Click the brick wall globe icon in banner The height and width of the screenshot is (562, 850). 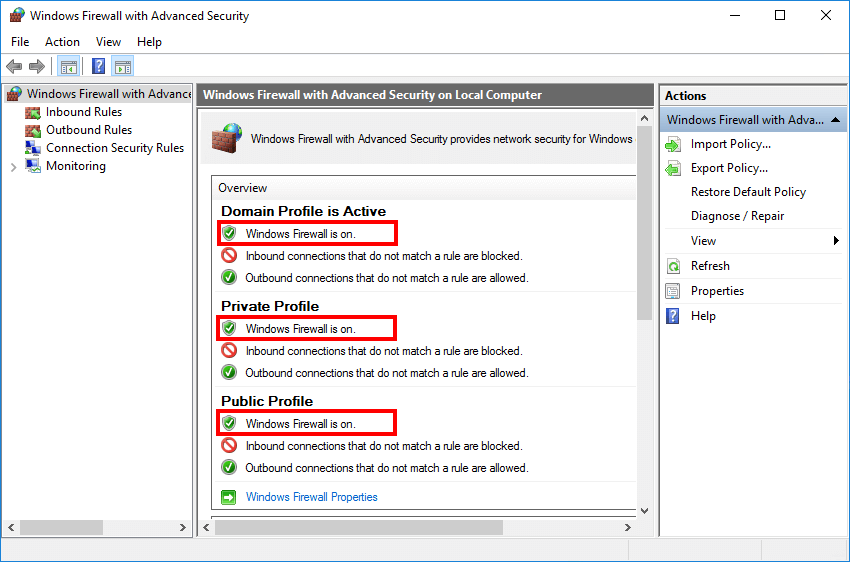coord(227,139)
